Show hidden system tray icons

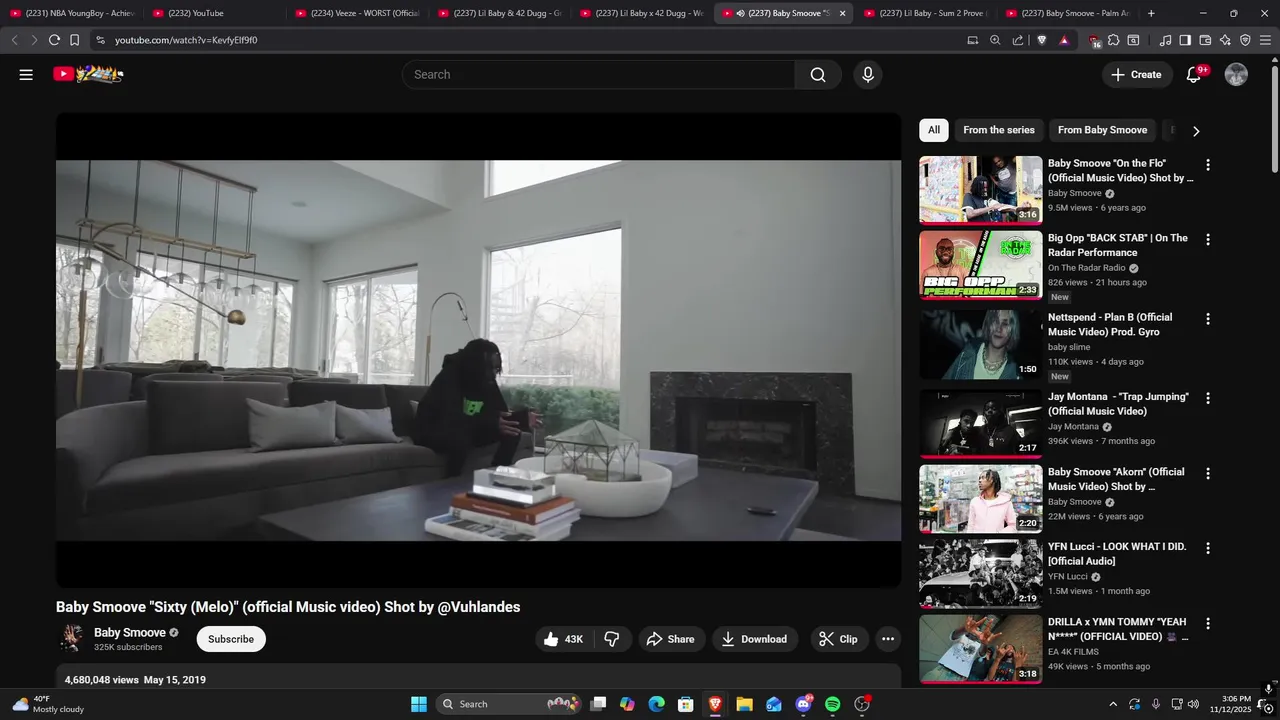pos(1113,704)
